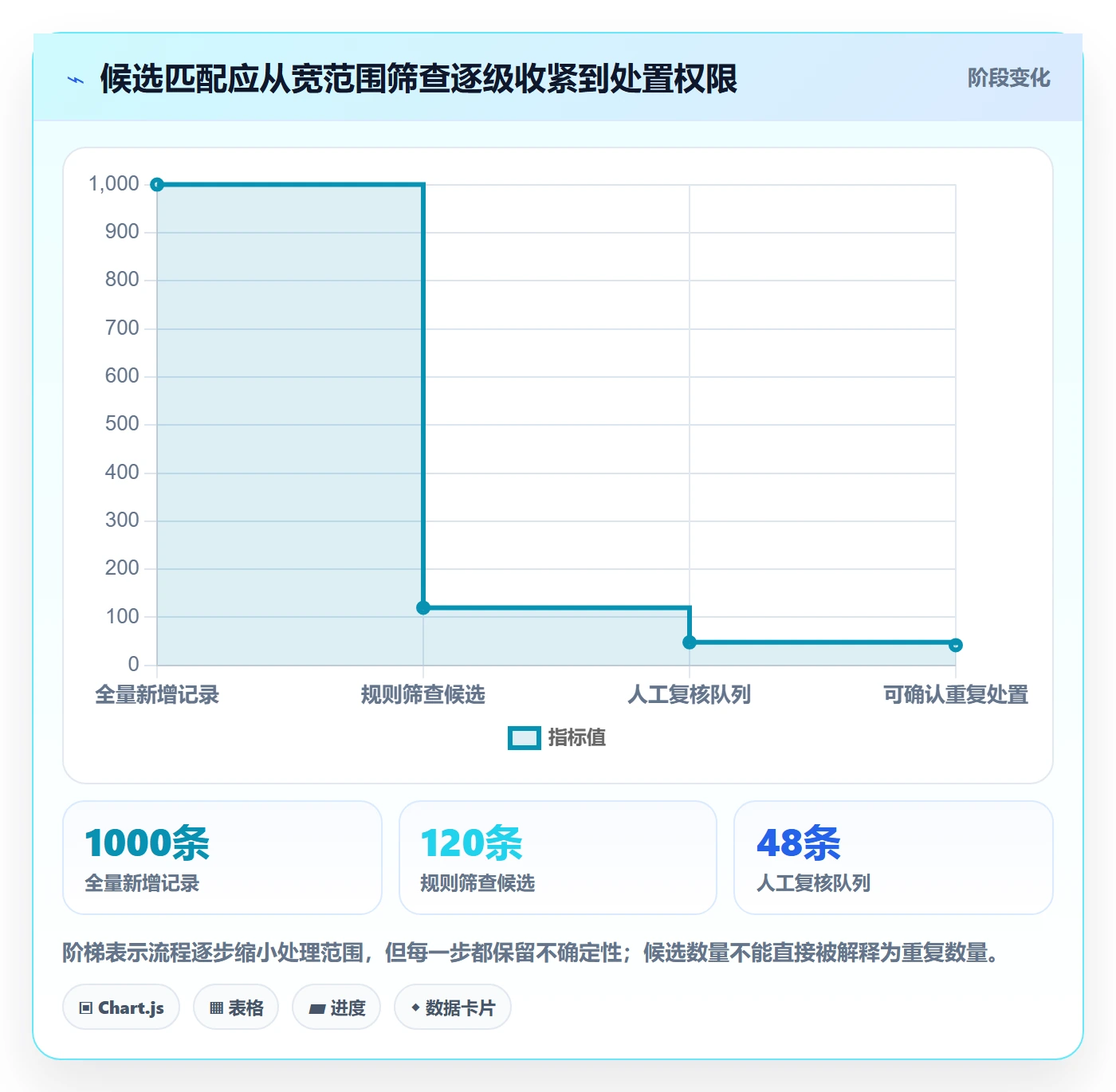Select the 进度 tag chip
This screenshot has height=1092, width=1116.
[336, 1008]
